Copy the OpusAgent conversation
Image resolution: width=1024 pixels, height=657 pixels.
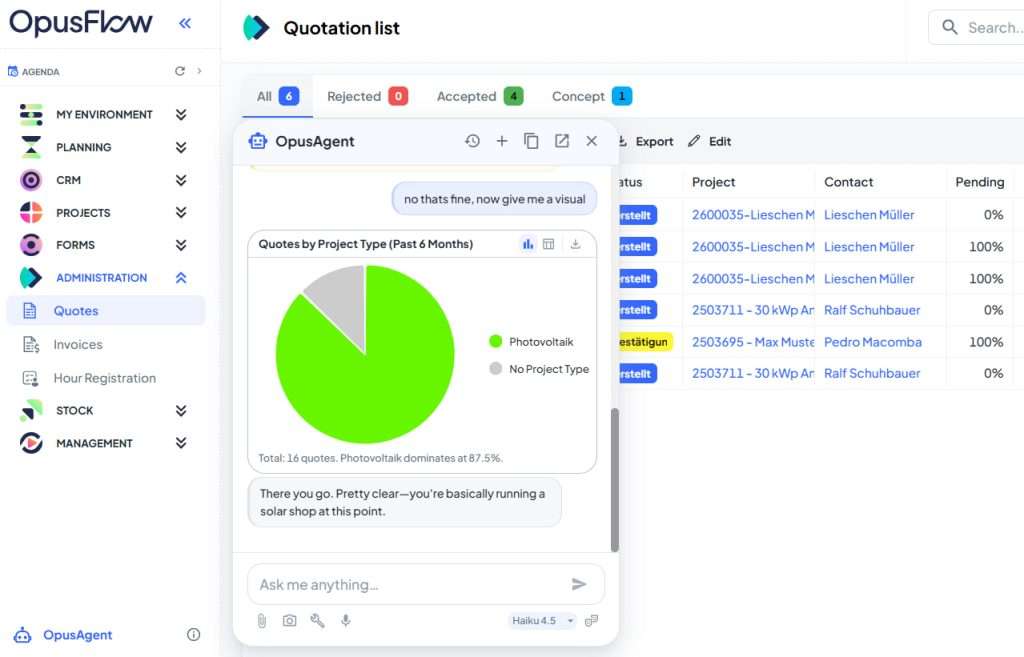(x=532, y=141)
